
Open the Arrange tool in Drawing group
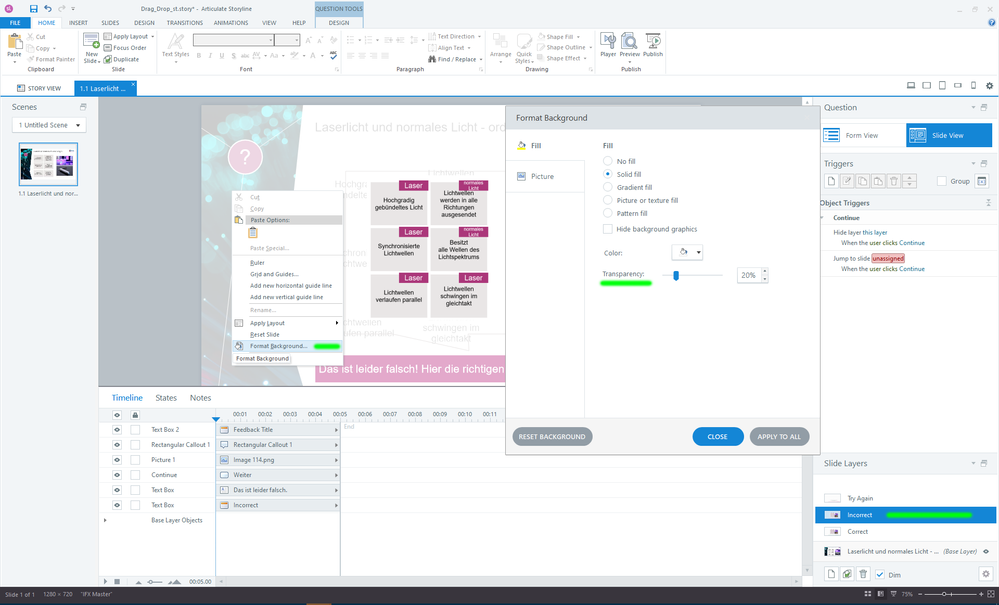click(500, 46)
